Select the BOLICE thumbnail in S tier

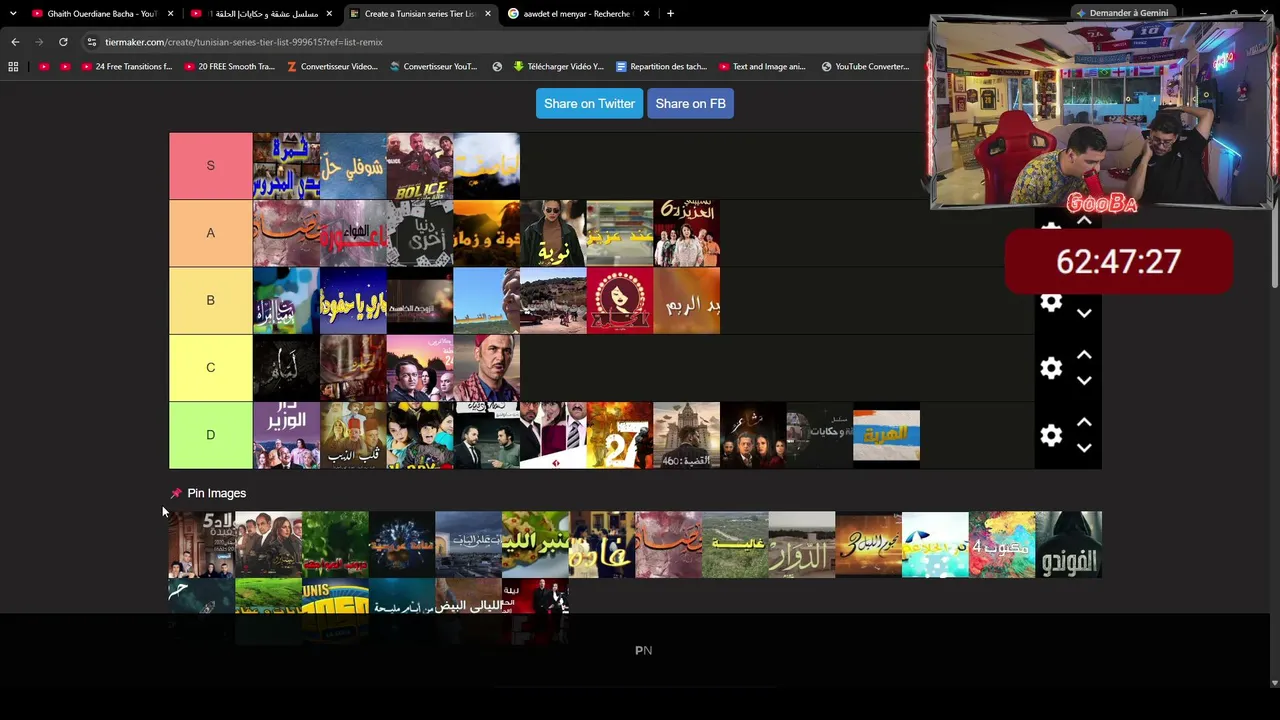coord(420,166)
